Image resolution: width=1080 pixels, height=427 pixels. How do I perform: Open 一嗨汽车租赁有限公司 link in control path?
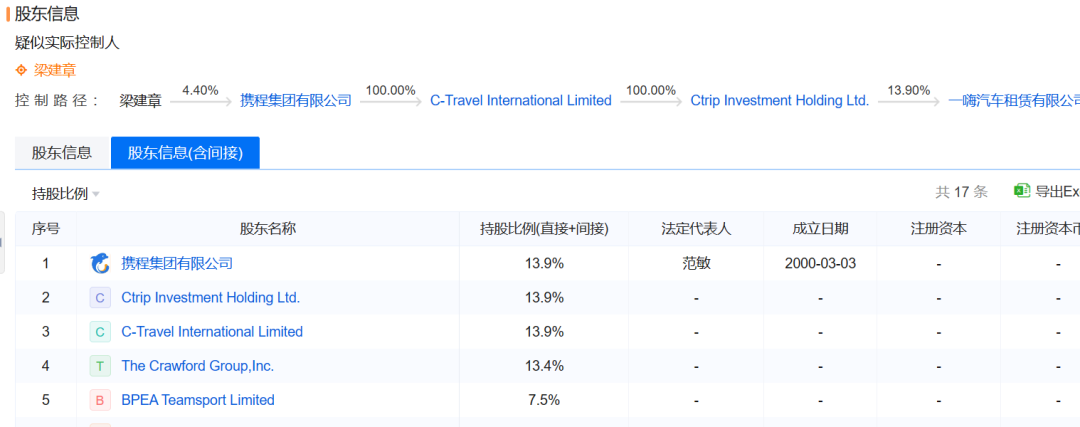[1013, 101]
